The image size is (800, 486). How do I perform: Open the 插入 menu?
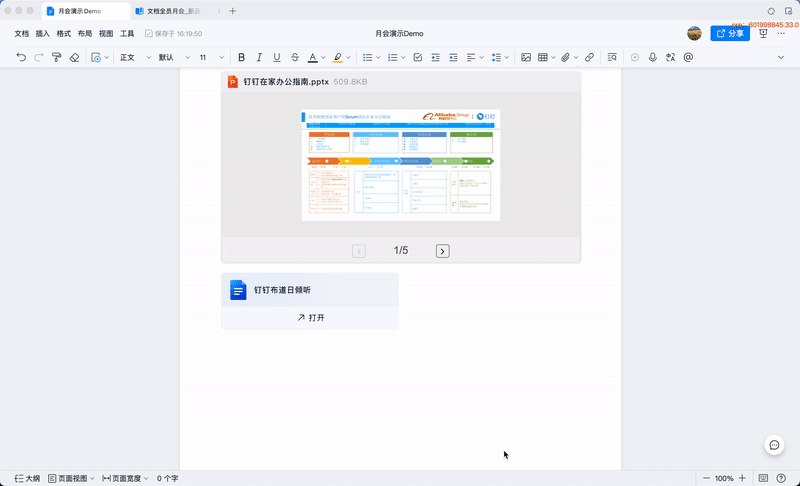coord(42,34)
